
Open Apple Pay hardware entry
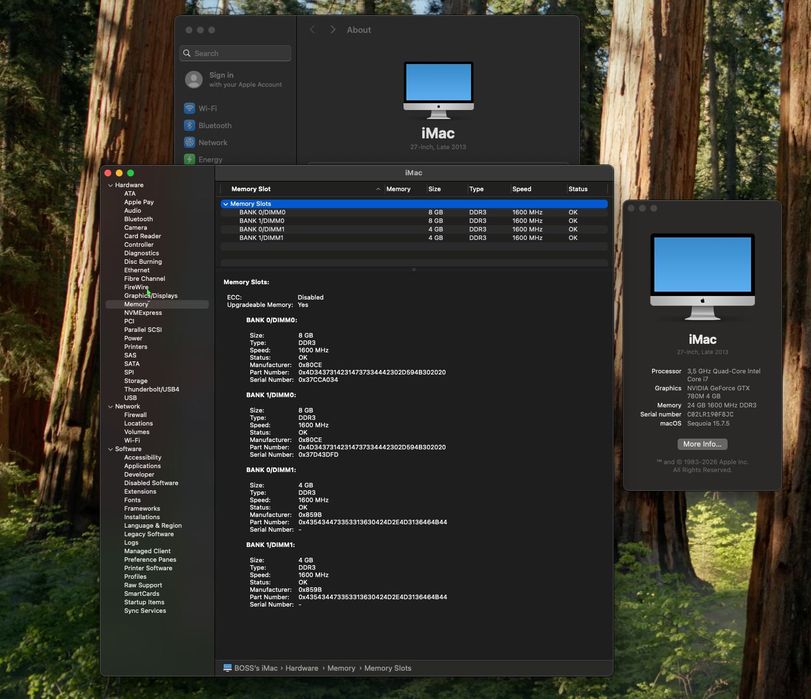click(x=139, y=202)
